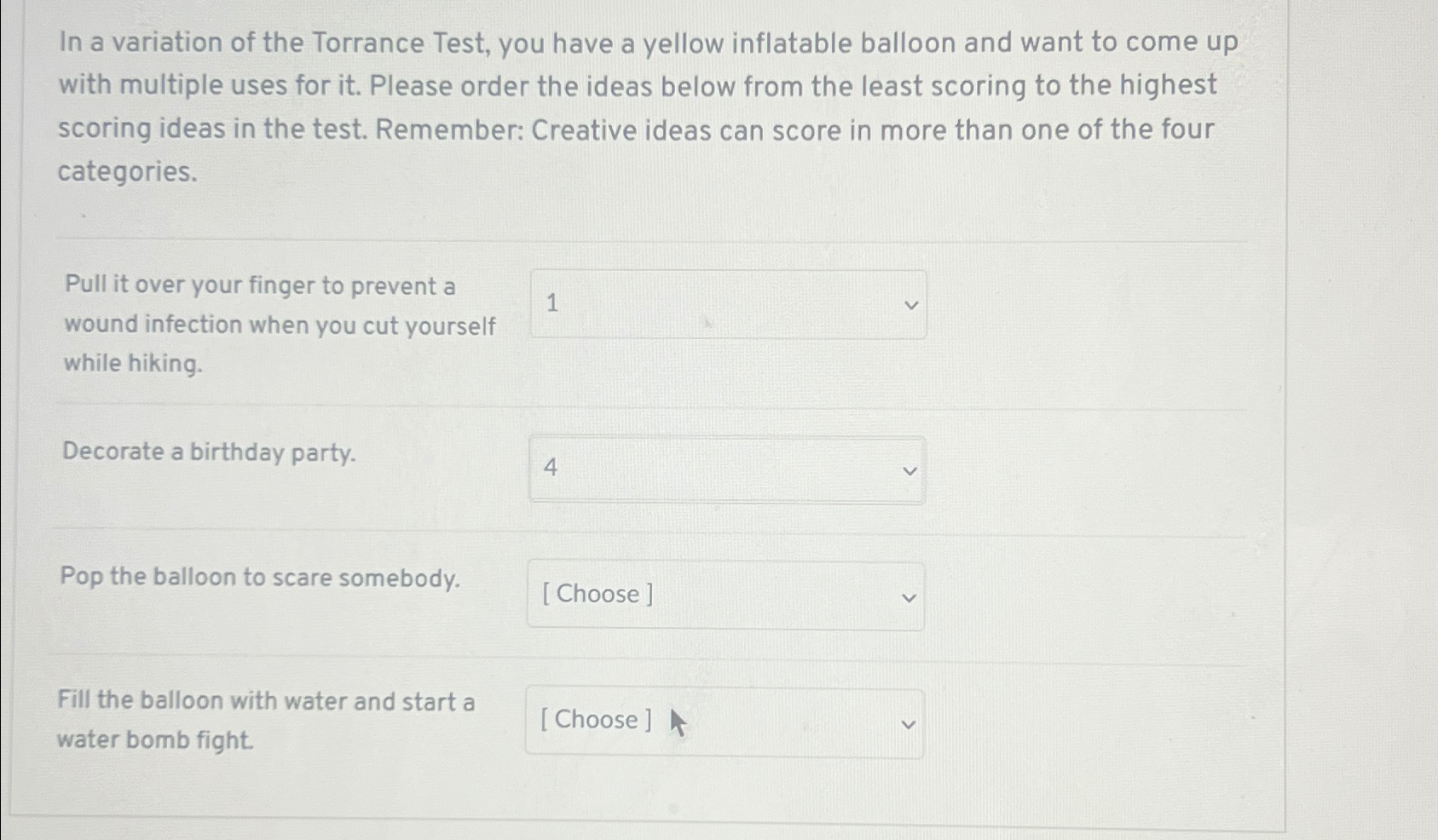
Task: Open the chevron beside "Pop the balloon" dropdown
Action: (911, 596)
